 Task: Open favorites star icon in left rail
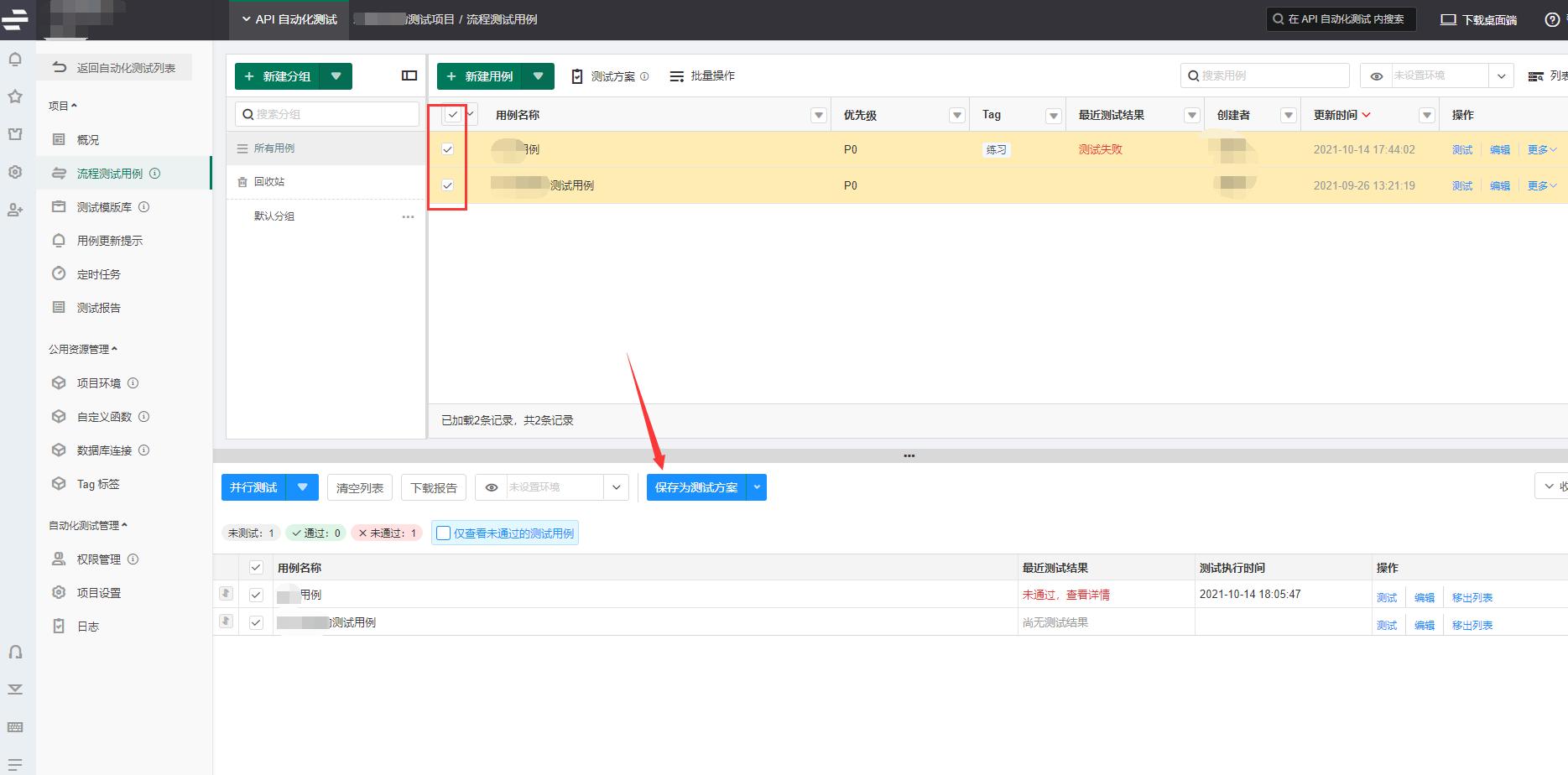15,96
